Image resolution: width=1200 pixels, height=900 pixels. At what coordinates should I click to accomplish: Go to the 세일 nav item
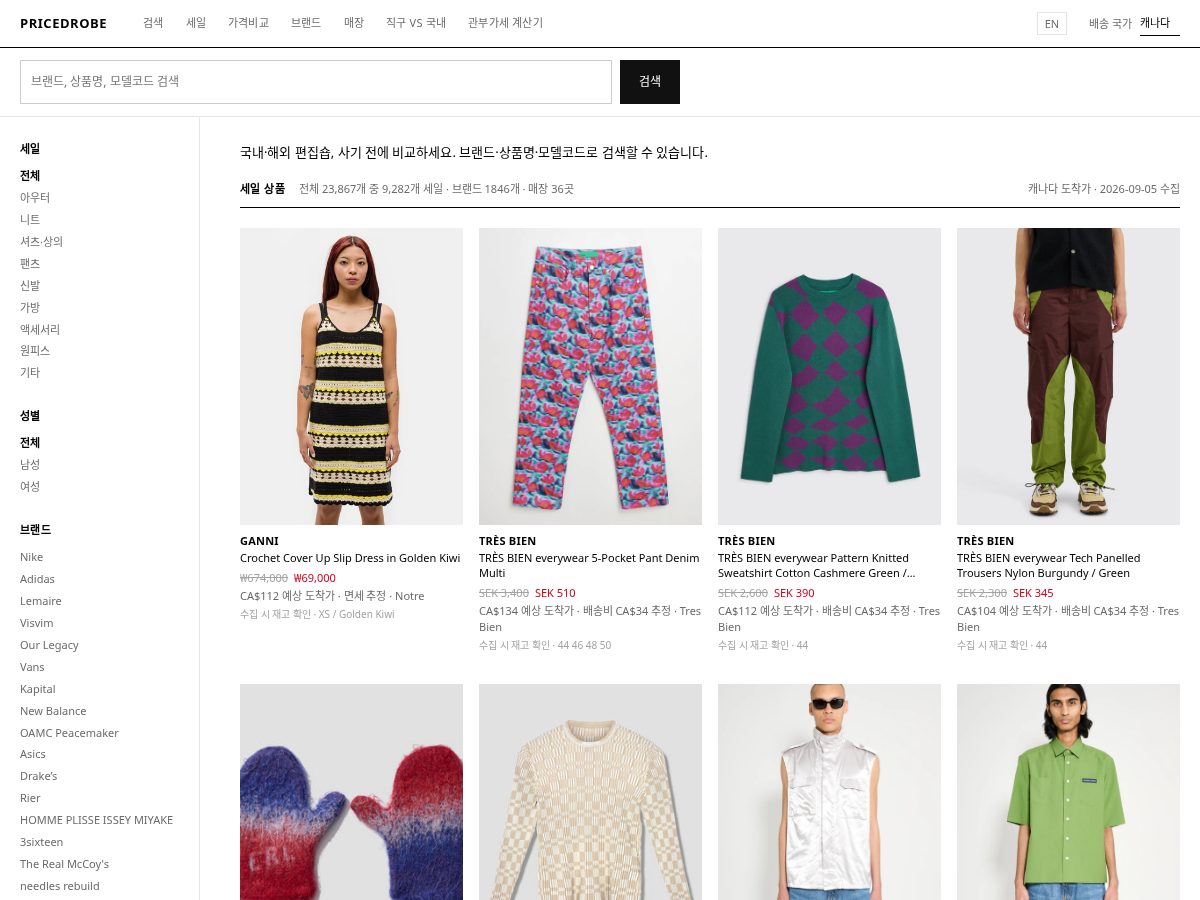(x=196, y=22)
